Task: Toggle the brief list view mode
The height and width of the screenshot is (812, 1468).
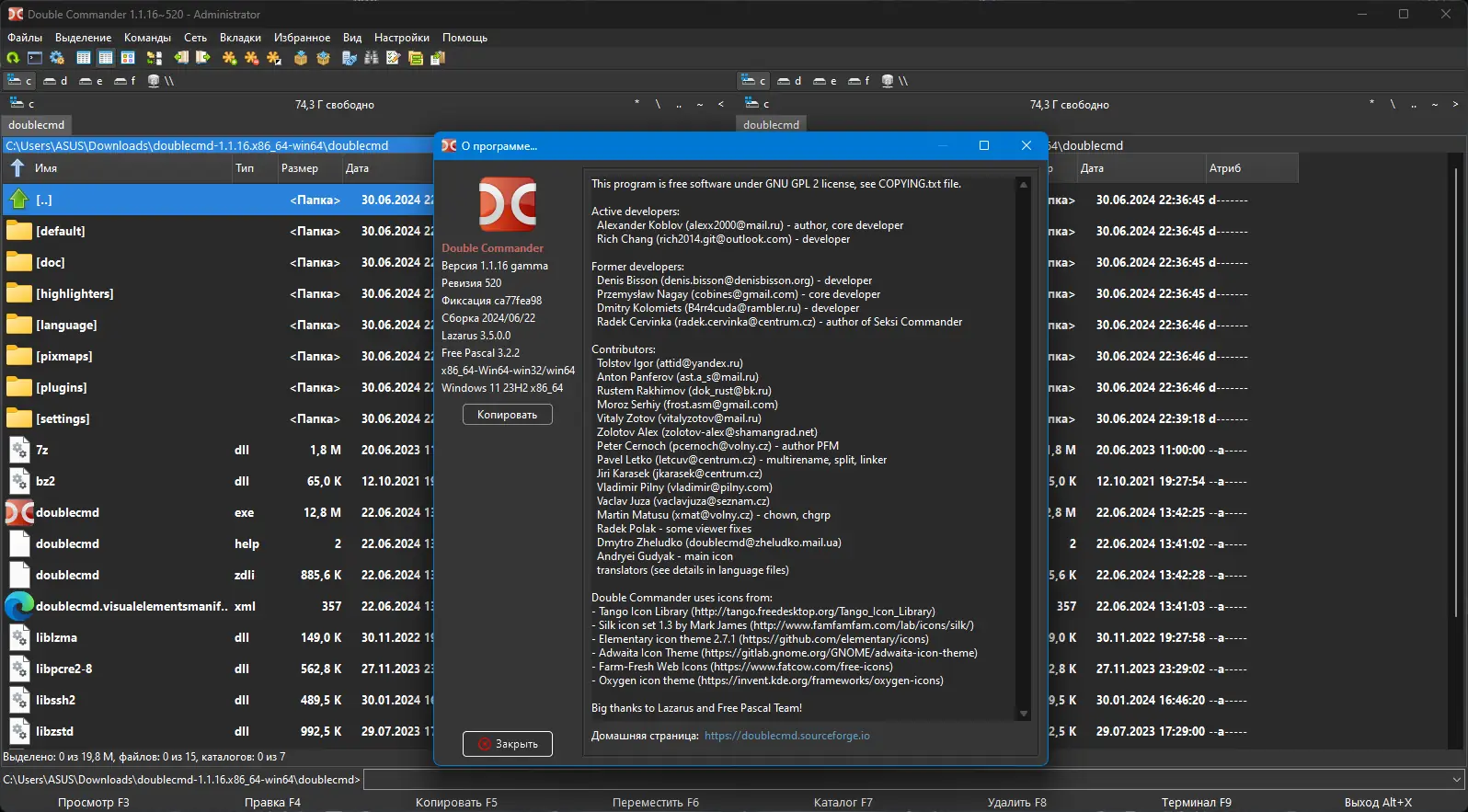Action: pyautogui.click(x=84, y=58)
